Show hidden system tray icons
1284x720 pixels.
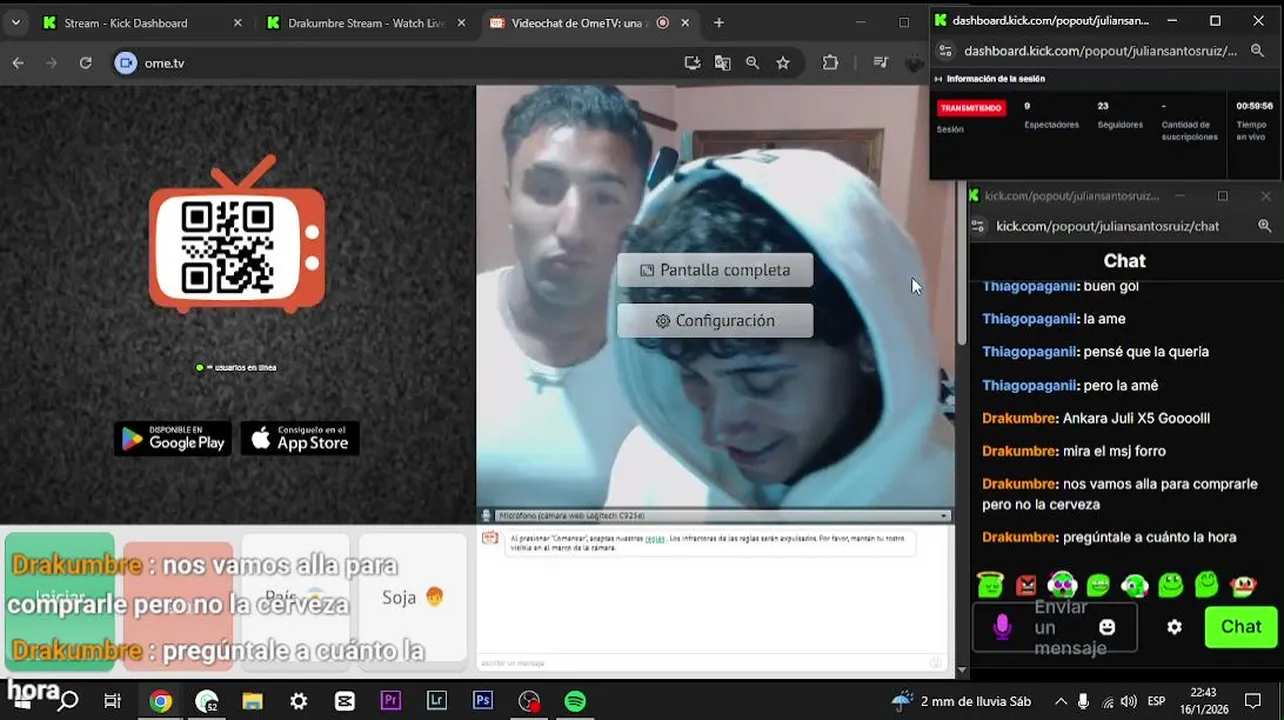tap(1060, 701)
